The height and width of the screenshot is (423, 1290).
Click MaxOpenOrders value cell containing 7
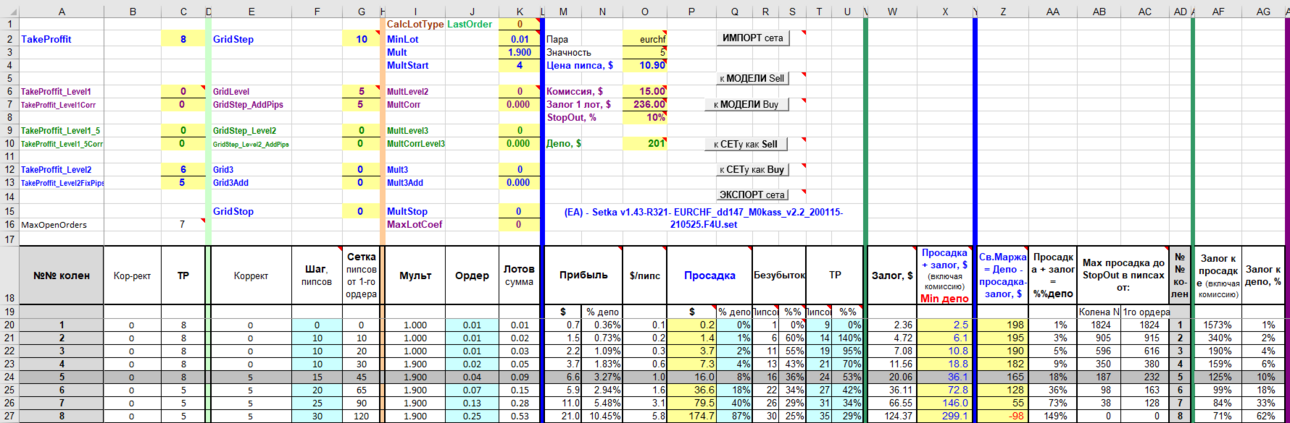[183, 225]
